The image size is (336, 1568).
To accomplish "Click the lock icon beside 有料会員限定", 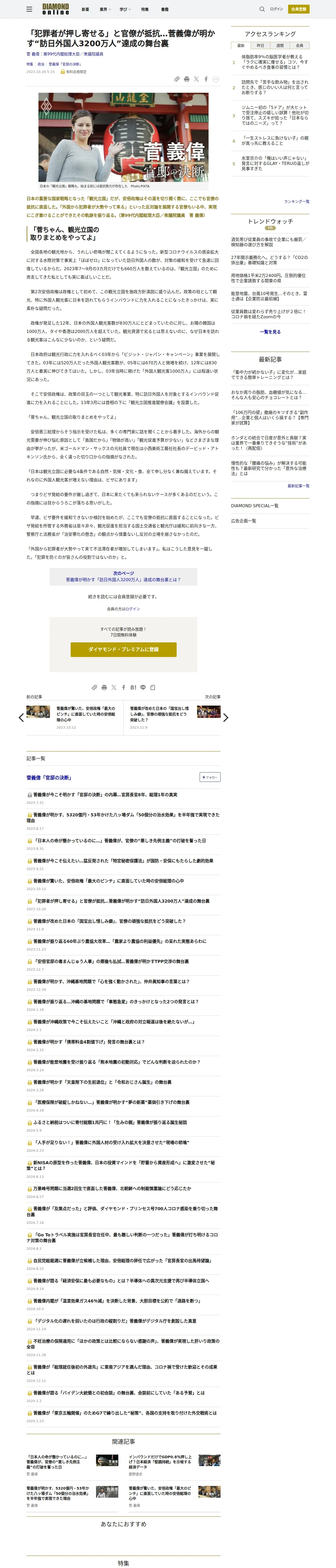I will (x=62, y=72).
